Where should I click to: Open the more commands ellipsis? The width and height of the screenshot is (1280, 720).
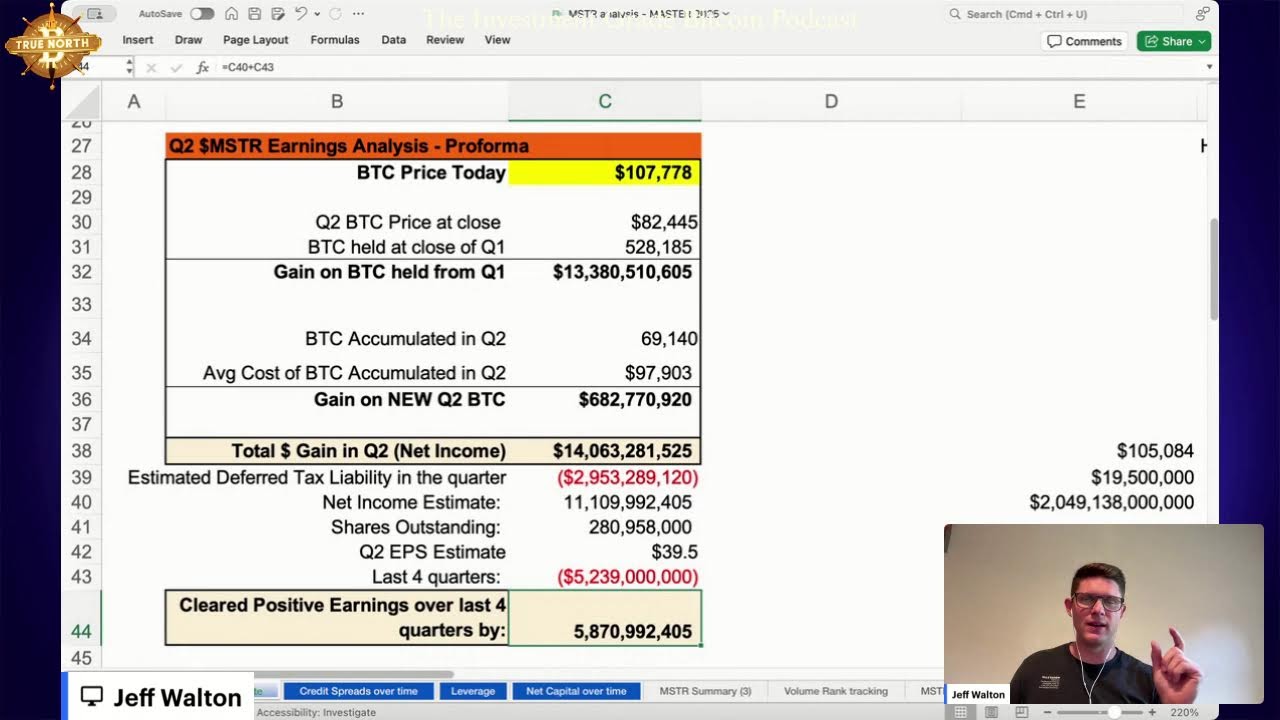(x=358, y=14)
